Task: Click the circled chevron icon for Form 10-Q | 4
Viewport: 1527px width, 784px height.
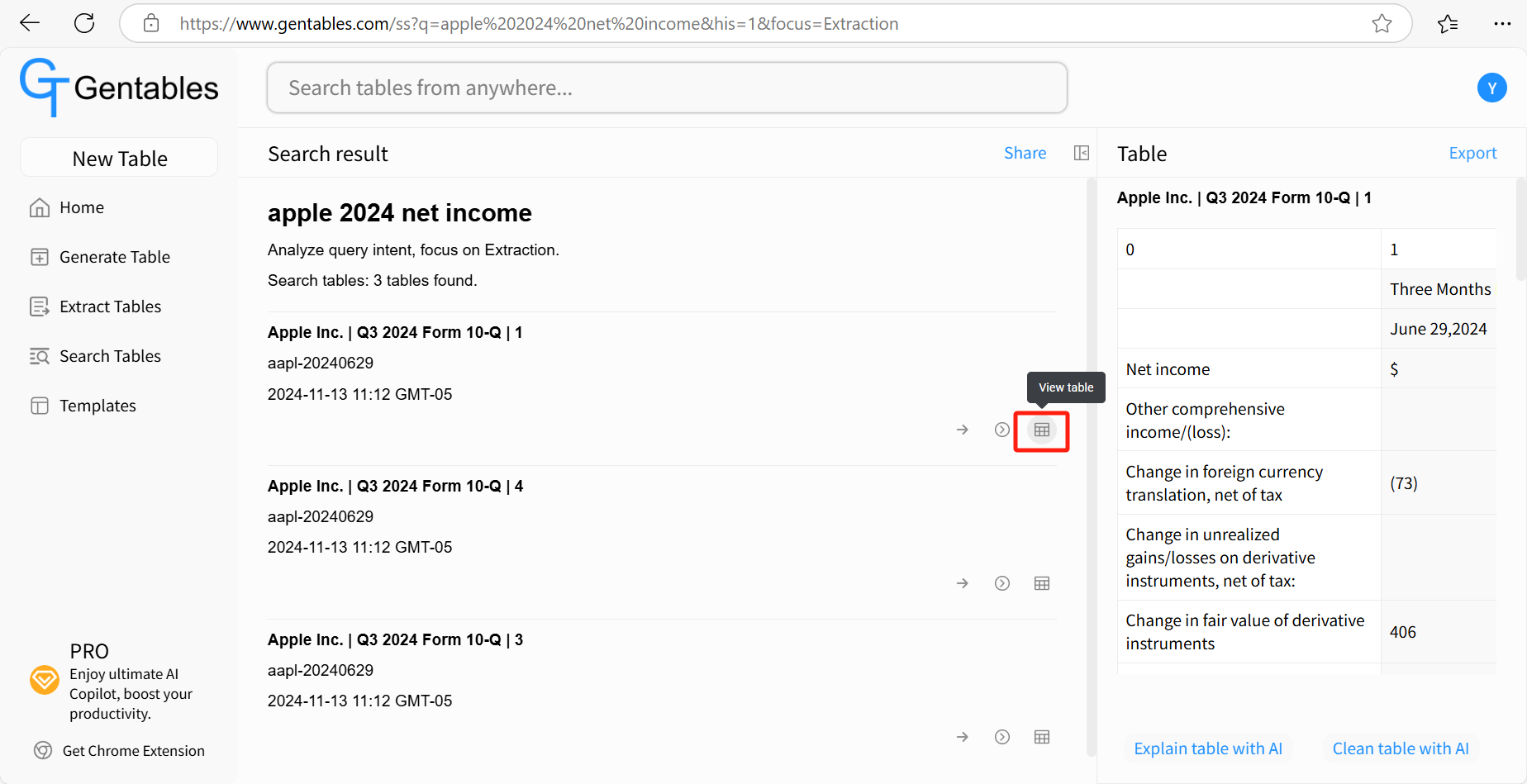Action: (x=1002, y=583)
